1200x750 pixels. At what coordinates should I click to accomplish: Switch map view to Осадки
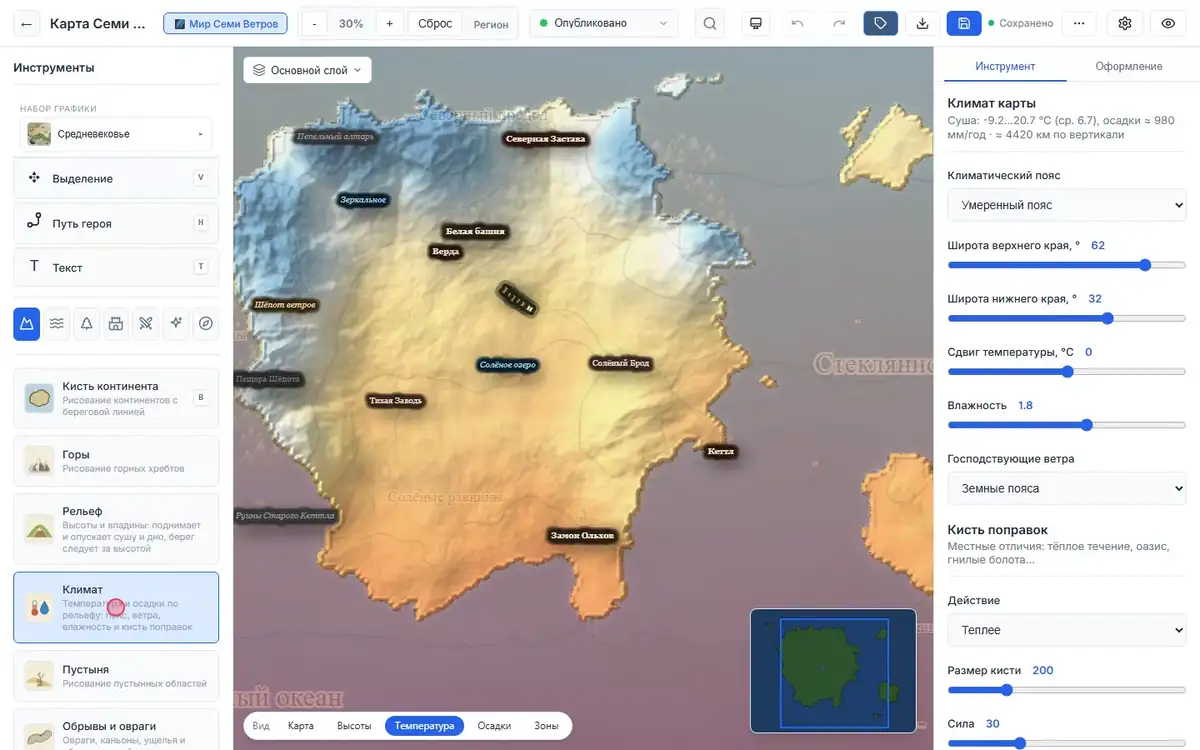coord(494,726)
